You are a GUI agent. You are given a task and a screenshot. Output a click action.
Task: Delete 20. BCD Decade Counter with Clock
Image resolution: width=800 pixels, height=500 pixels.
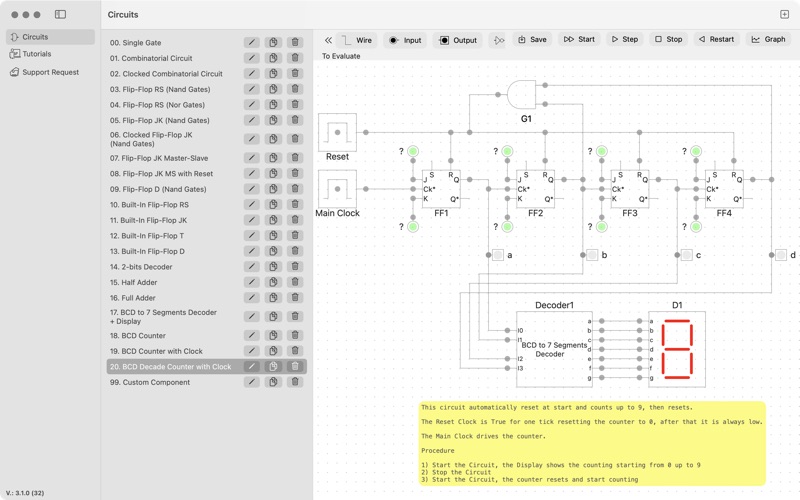pyautogui.click(x=295, y=366)
